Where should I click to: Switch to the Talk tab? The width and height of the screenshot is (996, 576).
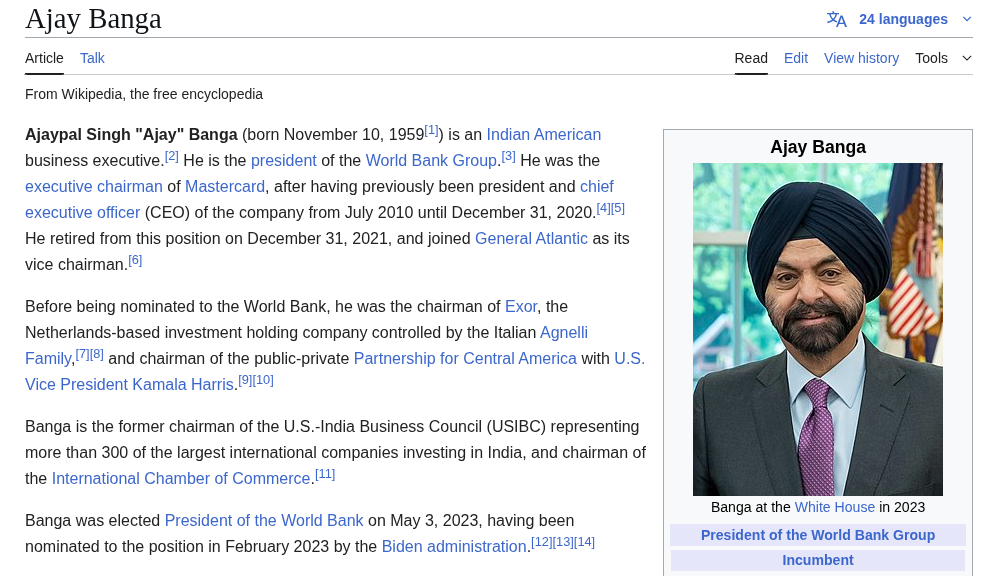point(92,58)
